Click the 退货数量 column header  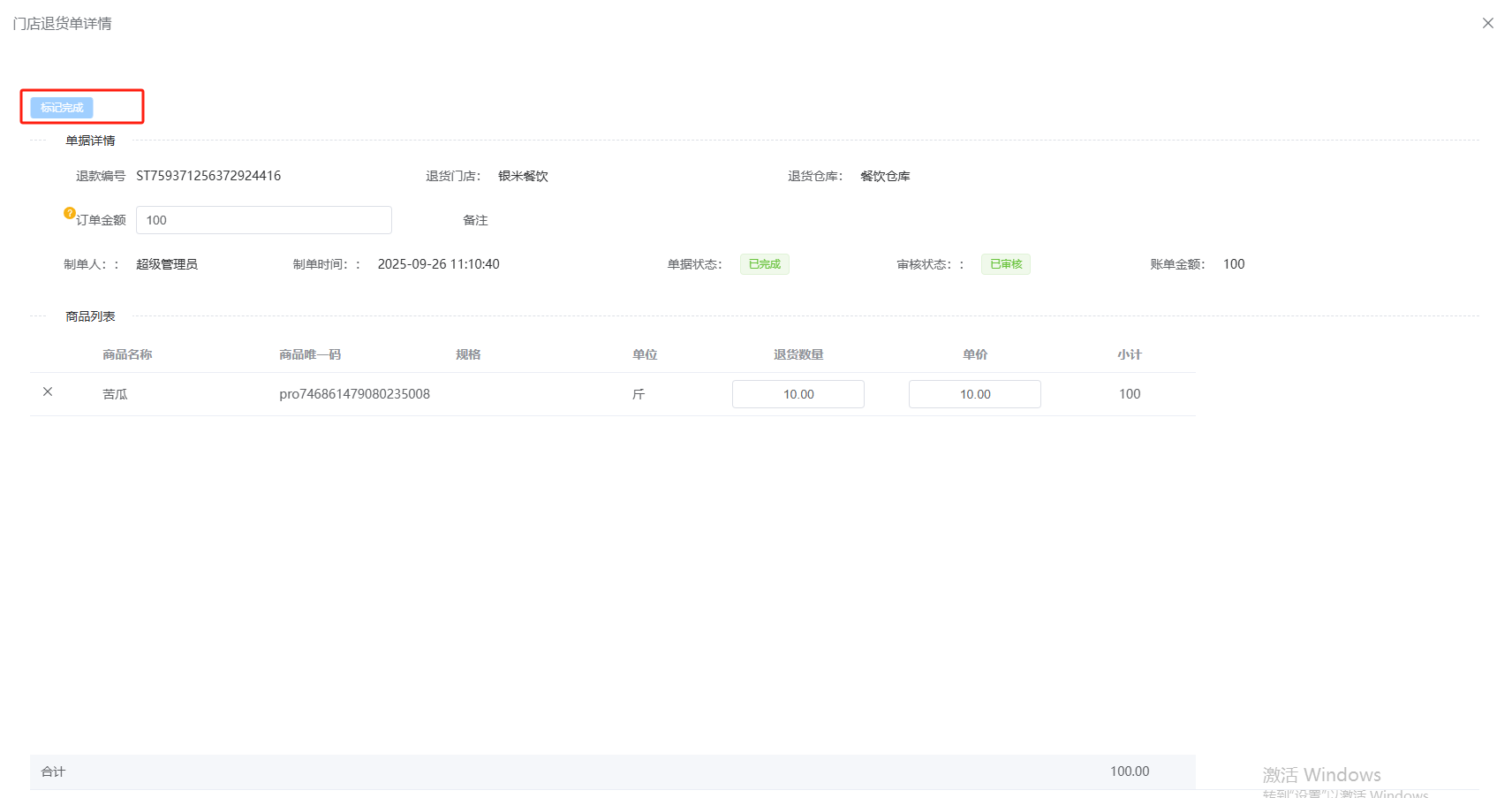(798, 354)
